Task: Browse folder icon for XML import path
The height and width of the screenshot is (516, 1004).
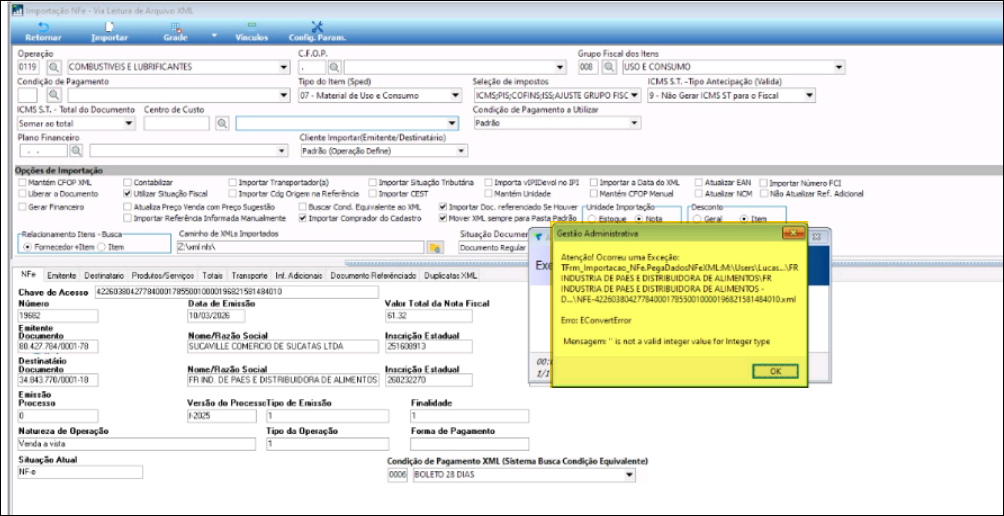Action: coord(434,247)
